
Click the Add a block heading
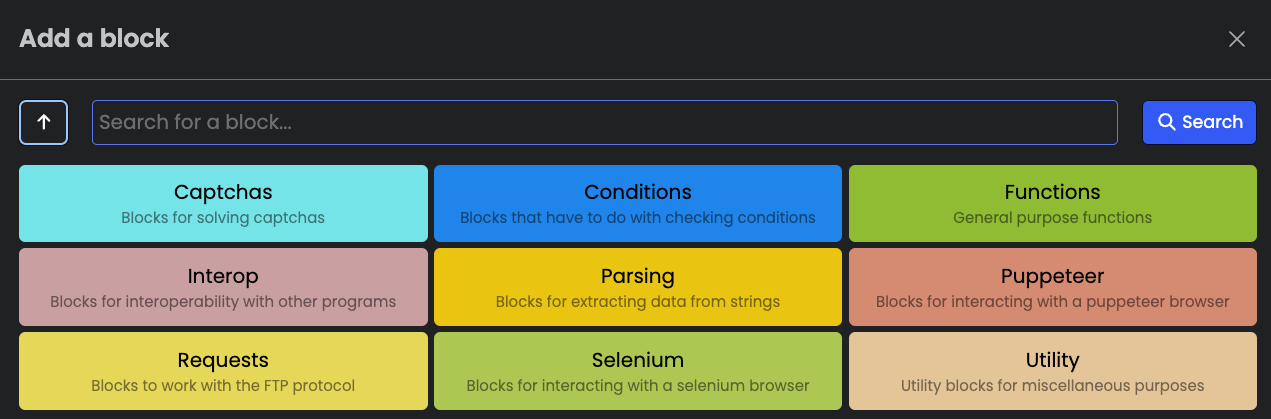point(94,39)
